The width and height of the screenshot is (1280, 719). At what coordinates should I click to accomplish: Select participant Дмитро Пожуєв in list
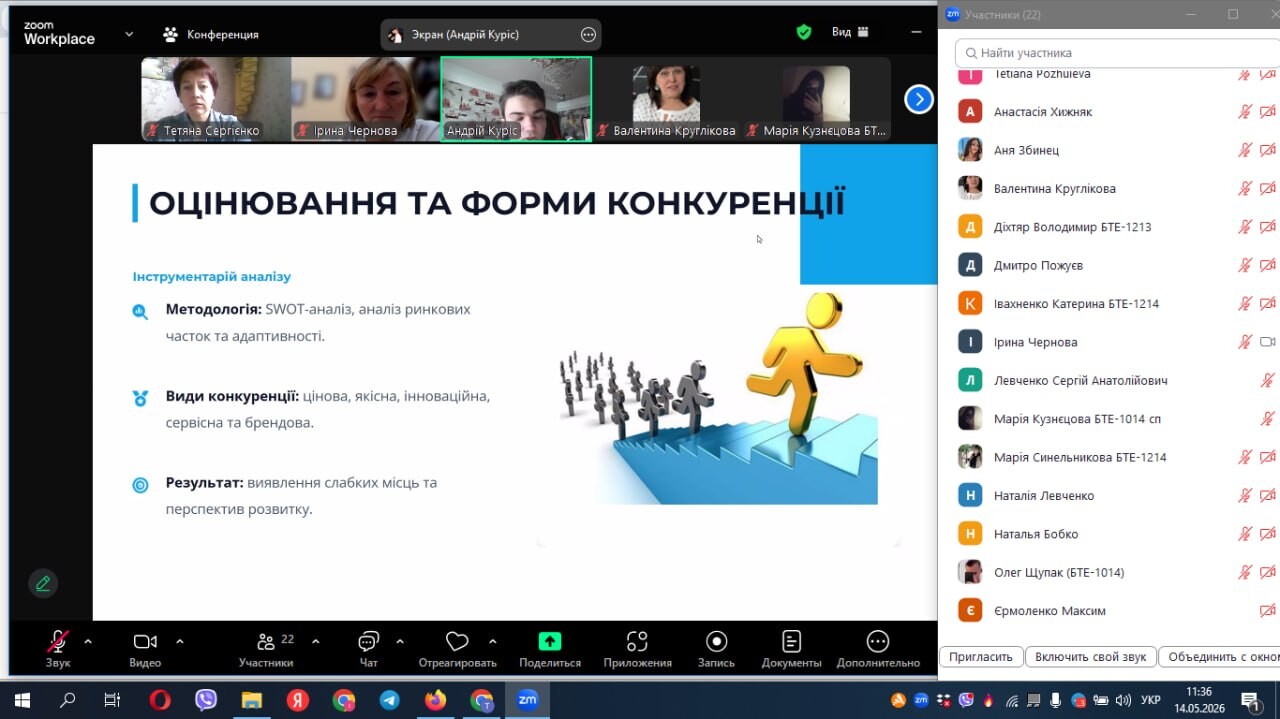1109,265
